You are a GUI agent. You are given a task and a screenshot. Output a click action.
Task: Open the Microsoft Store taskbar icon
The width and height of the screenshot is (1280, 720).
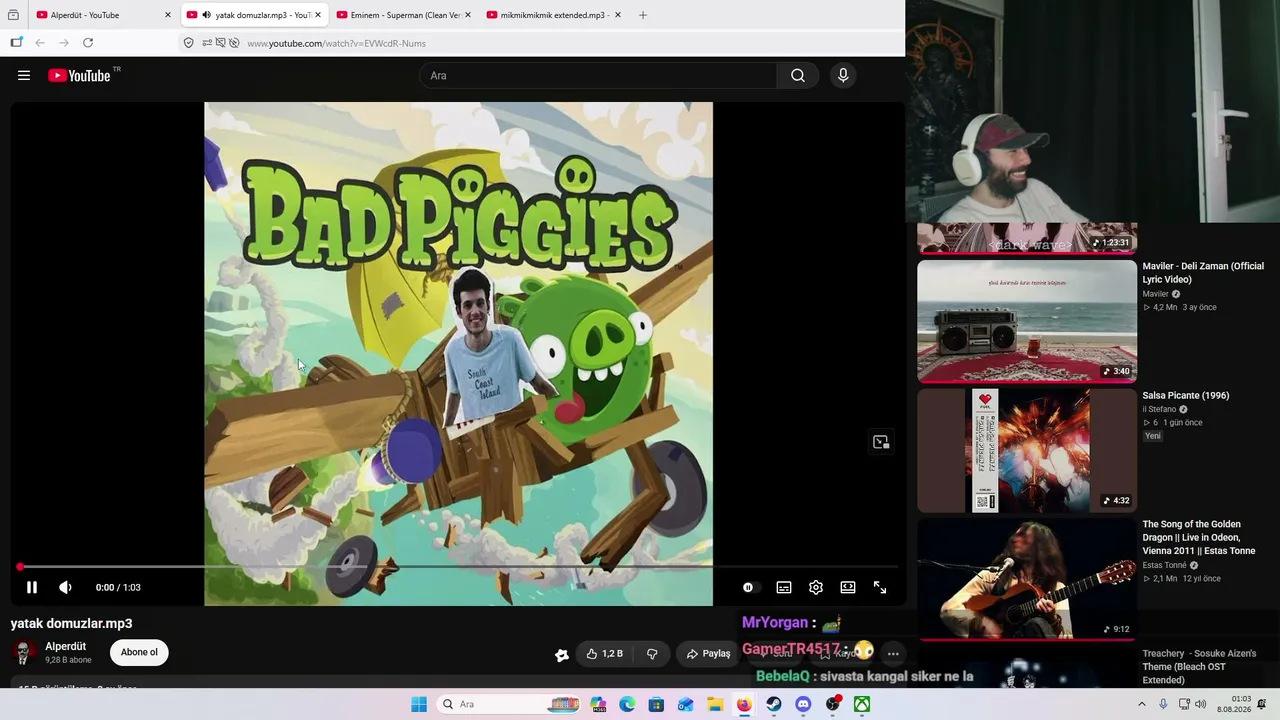coord(656,704)
